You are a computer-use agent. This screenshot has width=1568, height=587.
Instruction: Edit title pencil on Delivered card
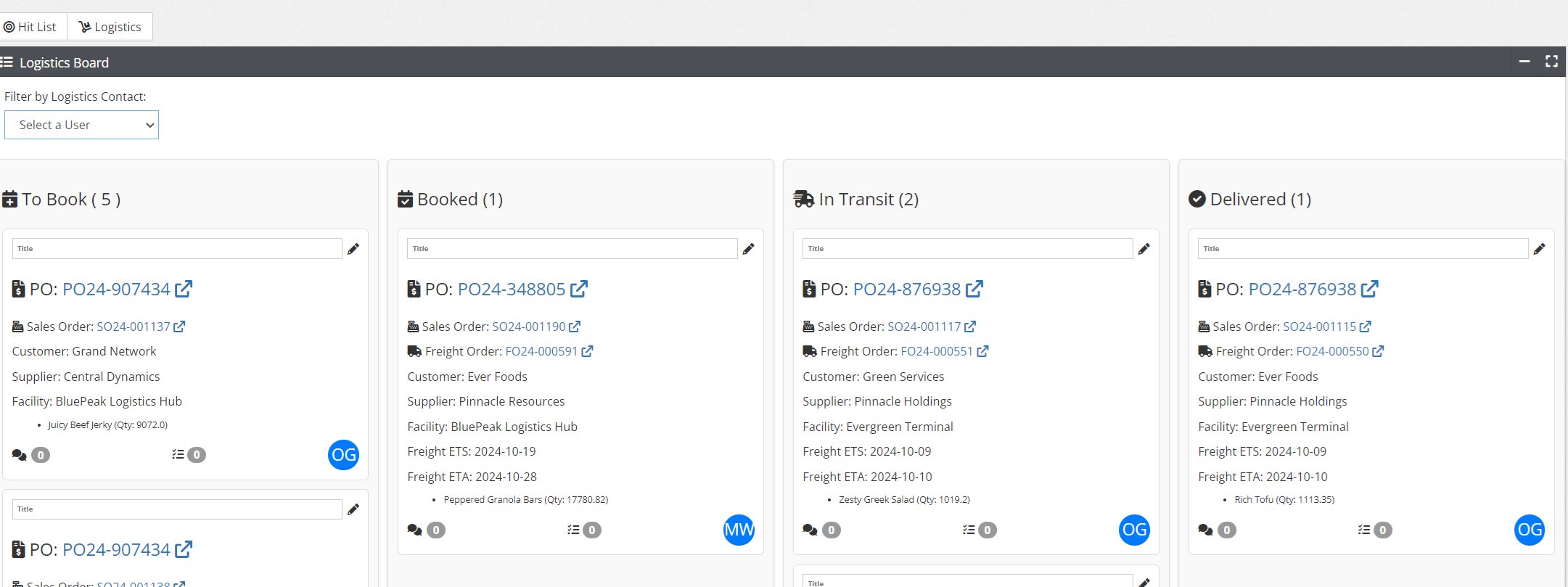coord(1539,249)
